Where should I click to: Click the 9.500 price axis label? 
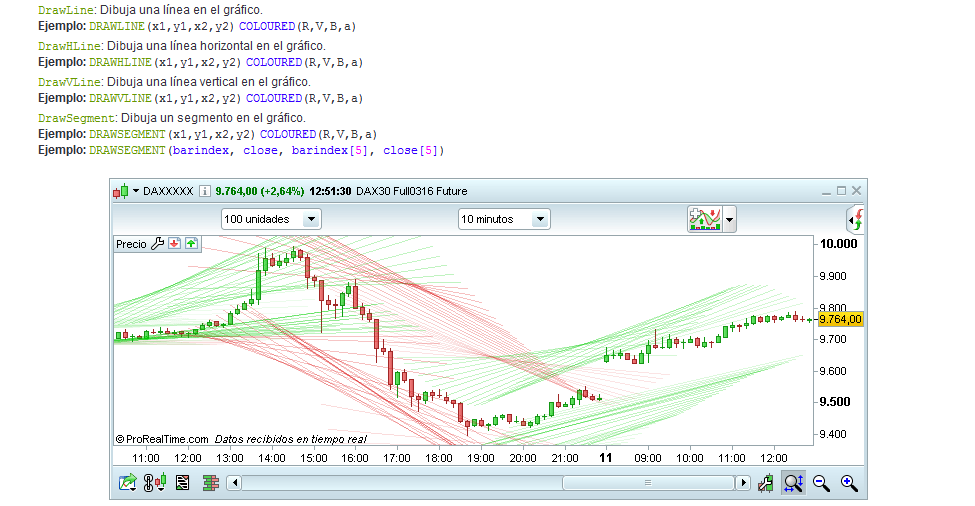pos(835,402)
